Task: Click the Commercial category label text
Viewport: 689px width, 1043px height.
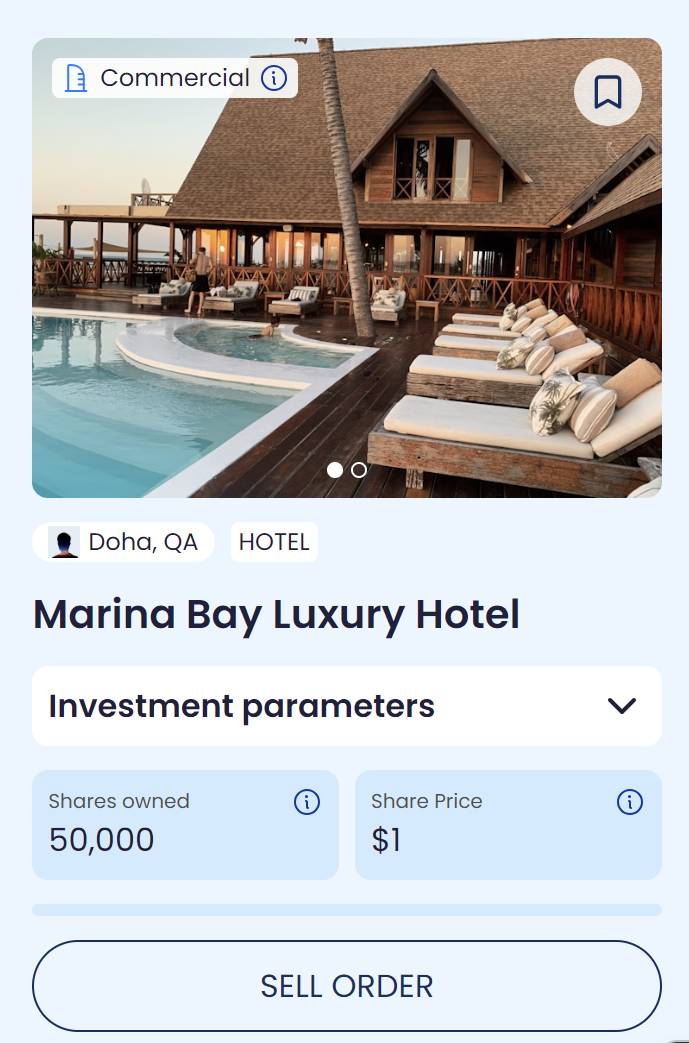Action: pyautogui.click(x=175, y=78)
